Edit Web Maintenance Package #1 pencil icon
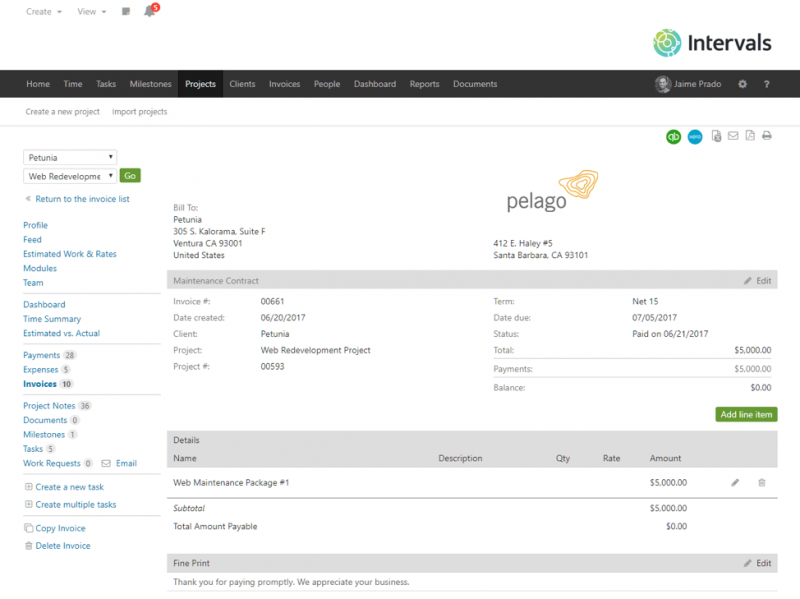 point(735,483)
